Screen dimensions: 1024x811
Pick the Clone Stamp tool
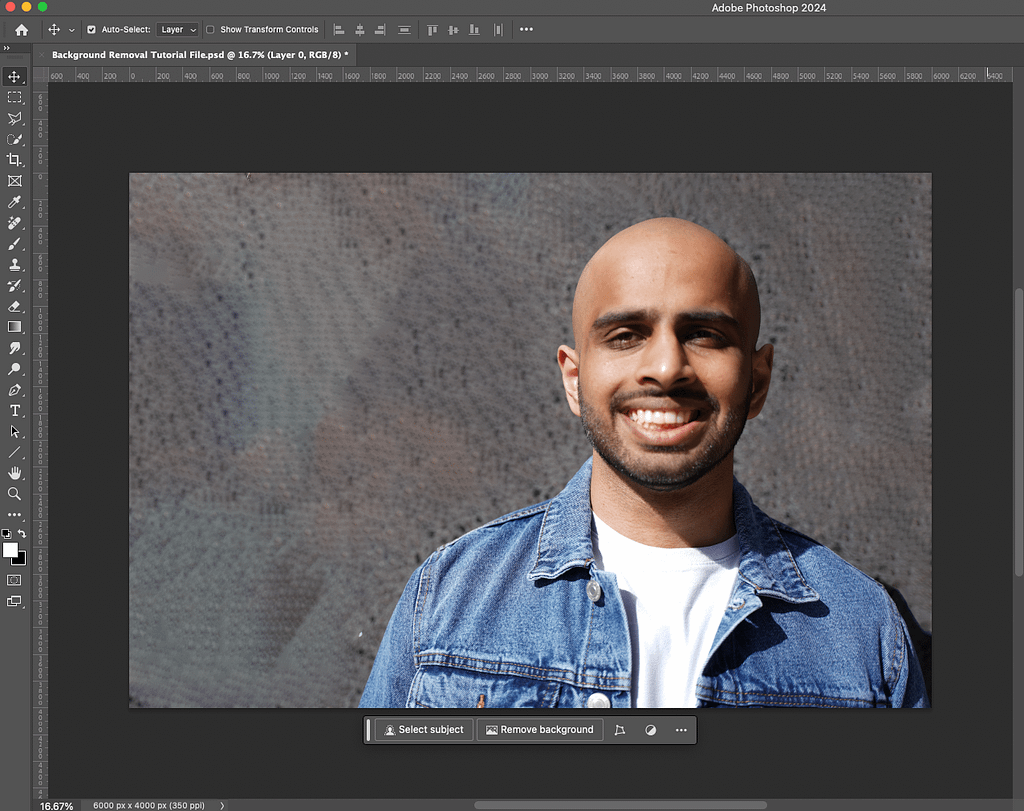pyautogui.click(x=14, y=265)
